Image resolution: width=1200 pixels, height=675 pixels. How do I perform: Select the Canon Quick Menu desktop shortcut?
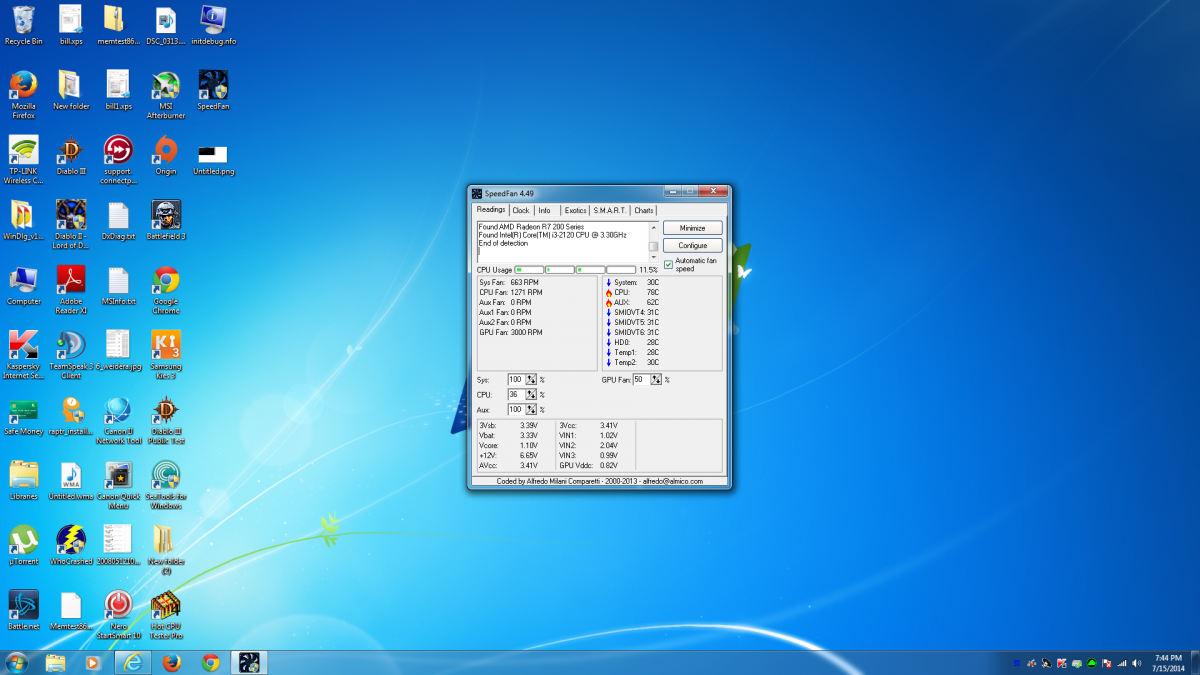pyautogui.click(x=118, y=485)
